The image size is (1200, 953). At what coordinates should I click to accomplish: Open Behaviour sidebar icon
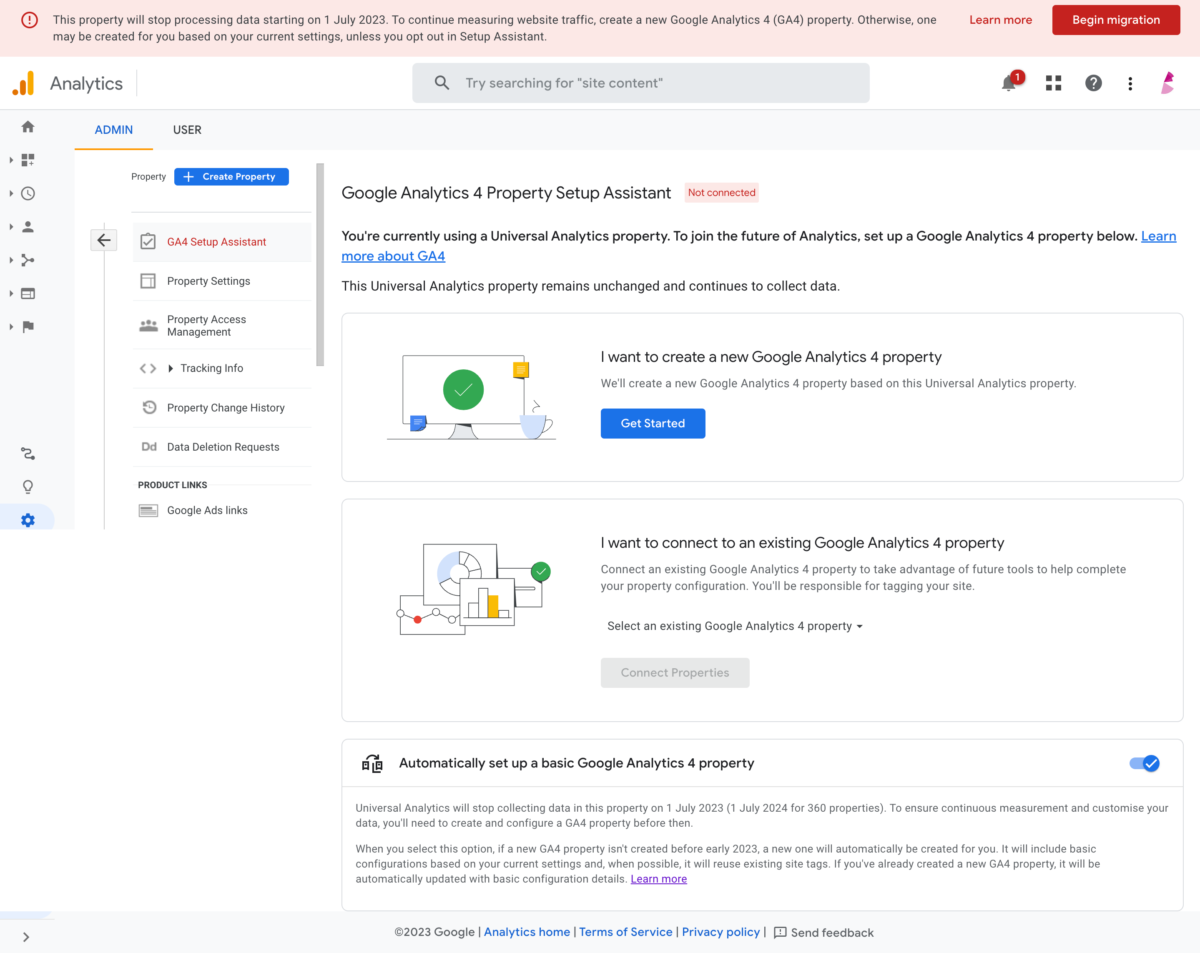[x=28, y=293]
